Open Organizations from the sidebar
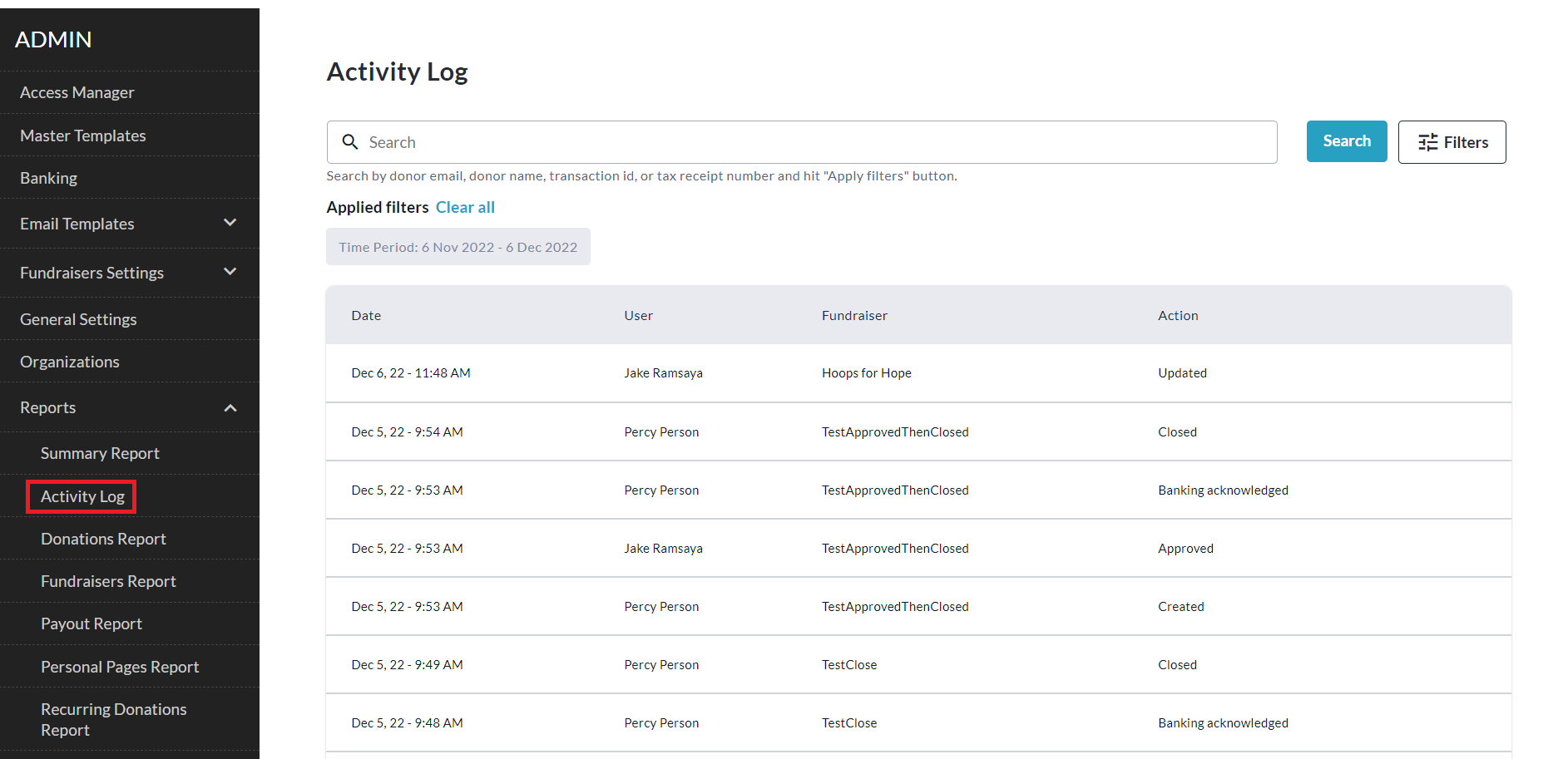Image resolution: width=1568 pixels, height=759 pixels. pos(70,362)
